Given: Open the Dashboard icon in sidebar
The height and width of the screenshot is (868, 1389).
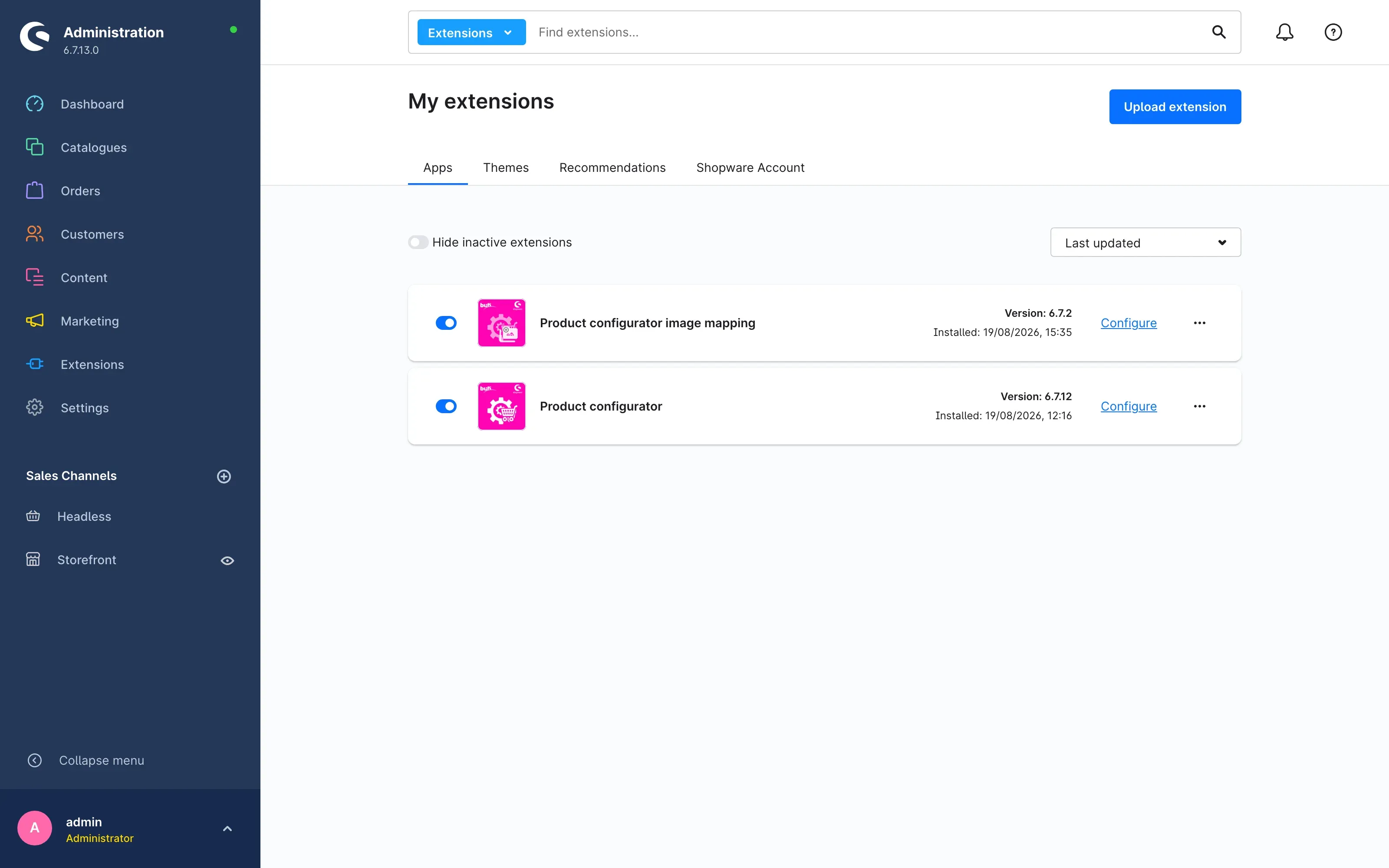Looking at the screenshot, I should 34,104.
